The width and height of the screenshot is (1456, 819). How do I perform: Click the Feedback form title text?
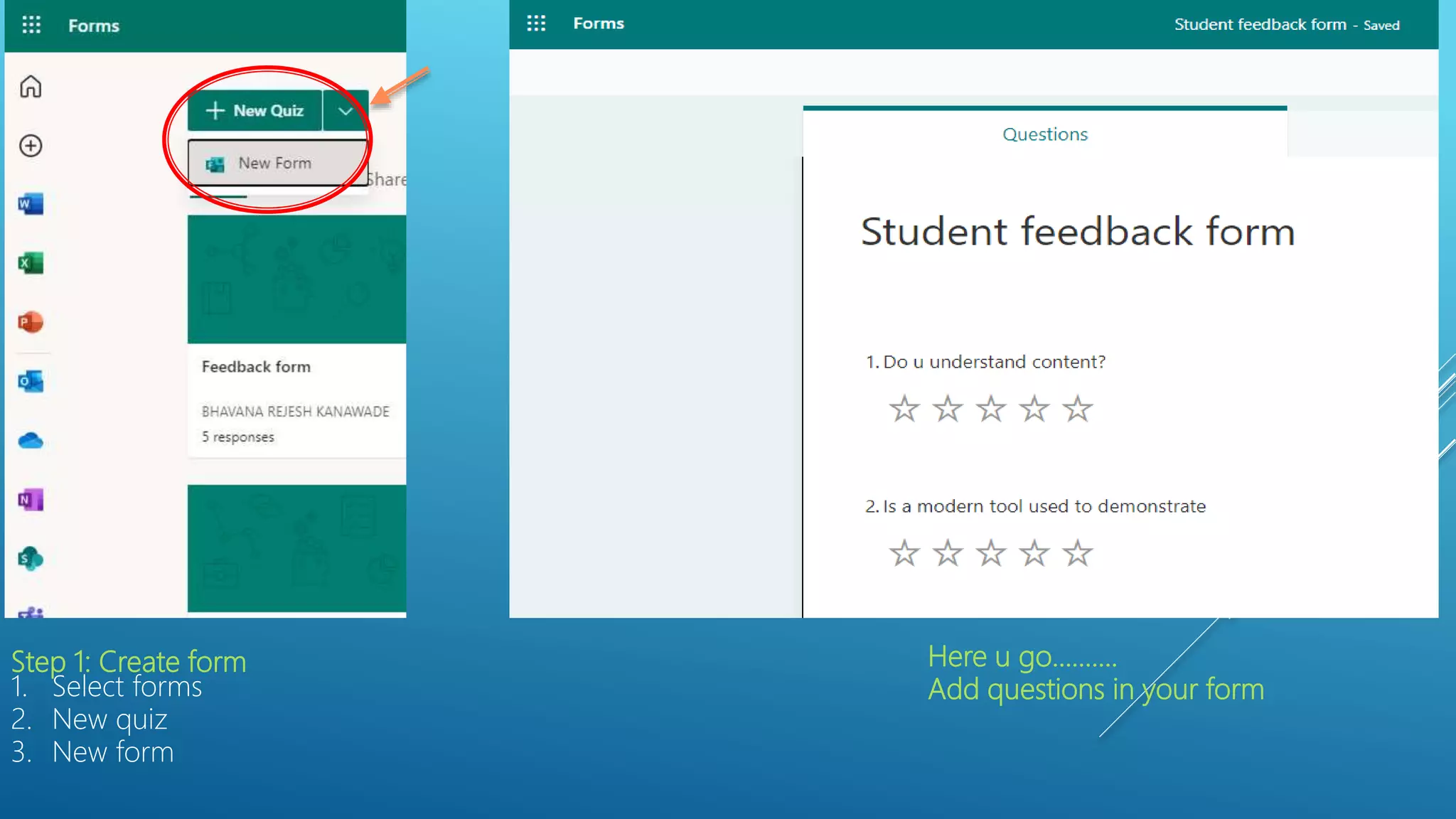click(256, 367)
